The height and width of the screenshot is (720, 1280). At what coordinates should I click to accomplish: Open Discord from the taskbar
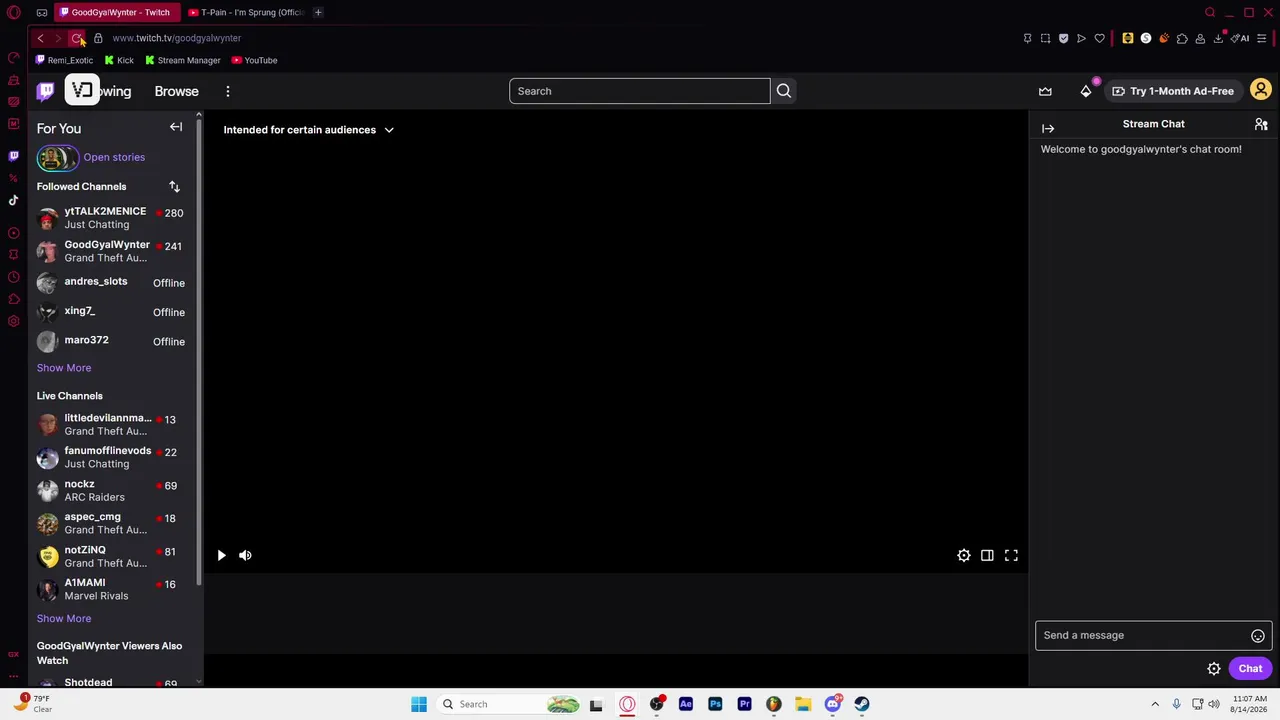(x=832, y=704)
